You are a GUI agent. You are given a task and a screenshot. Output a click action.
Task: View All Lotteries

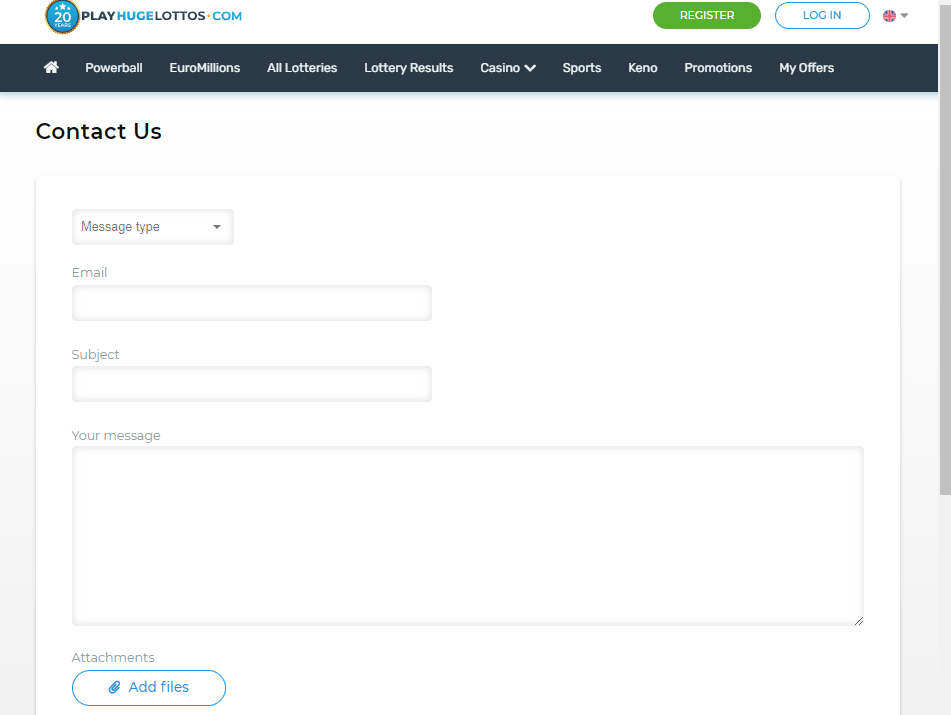pyautogui.click(x=302, y=68)
